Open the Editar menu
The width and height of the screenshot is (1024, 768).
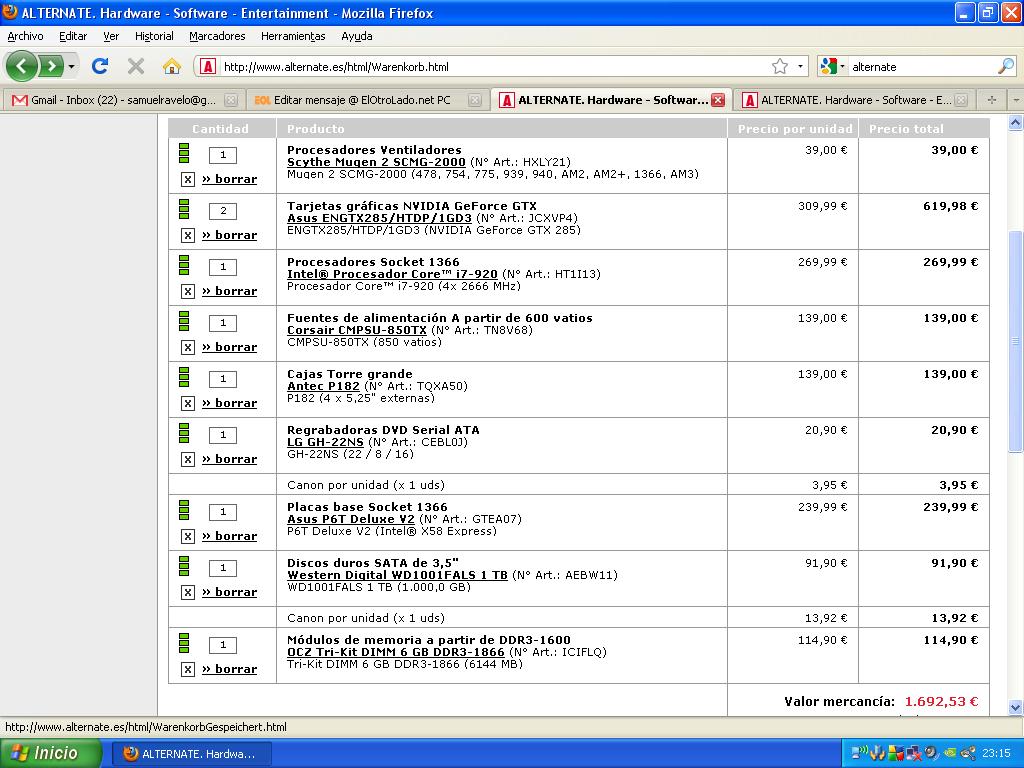coord(72,36)
